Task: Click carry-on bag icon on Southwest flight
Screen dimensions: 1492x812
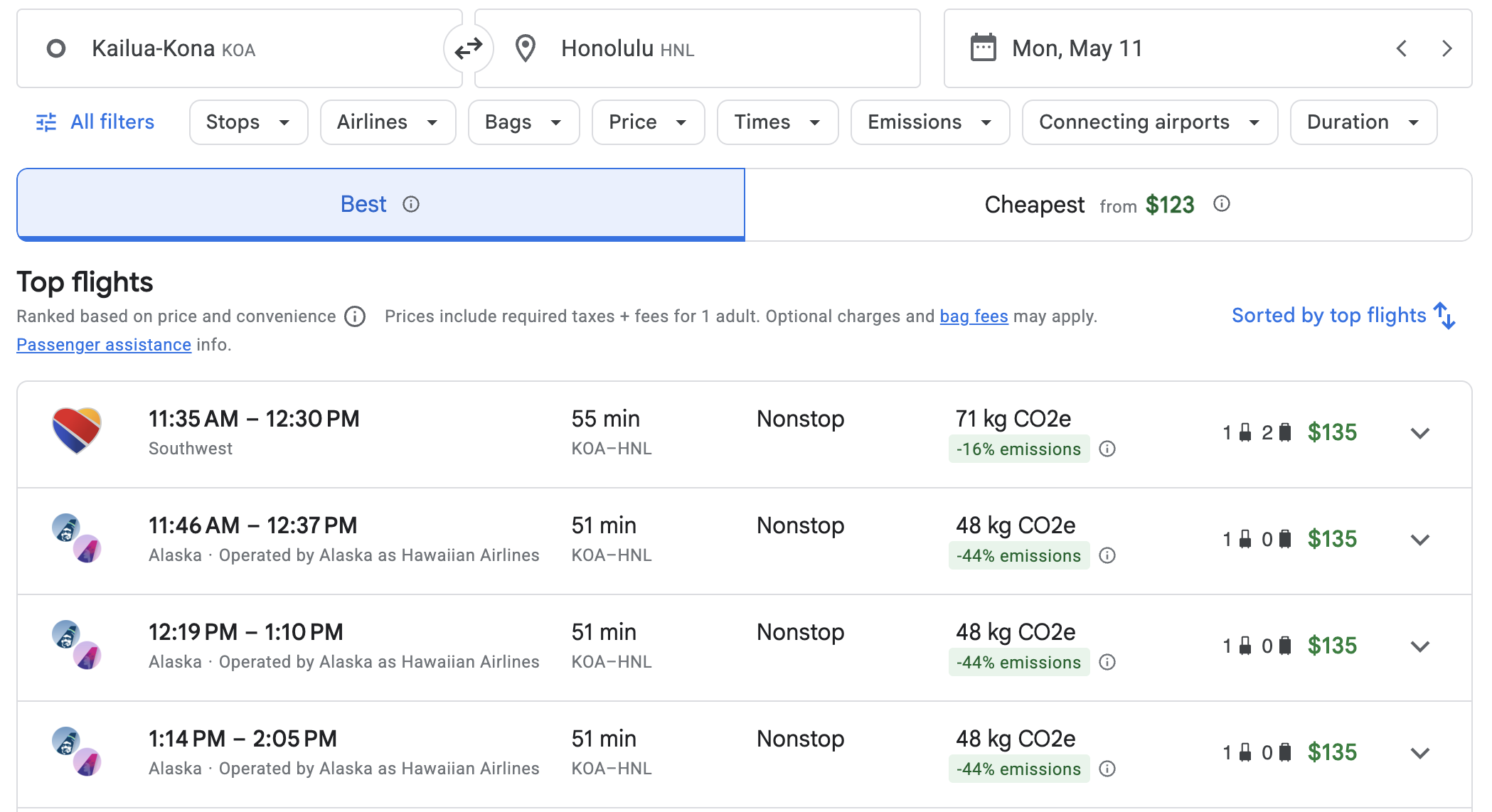Action: pyautogui.click(x=1245, y=432)
